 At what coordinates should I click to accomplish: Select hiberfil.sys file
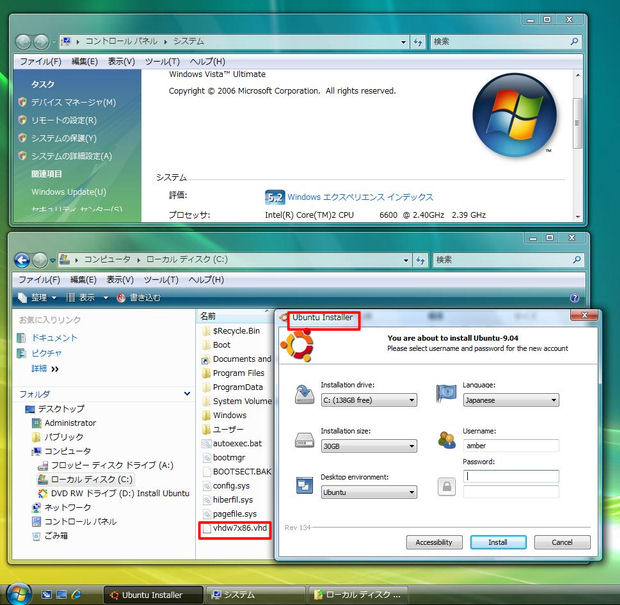pyautogui.click(x=232, y=499)
